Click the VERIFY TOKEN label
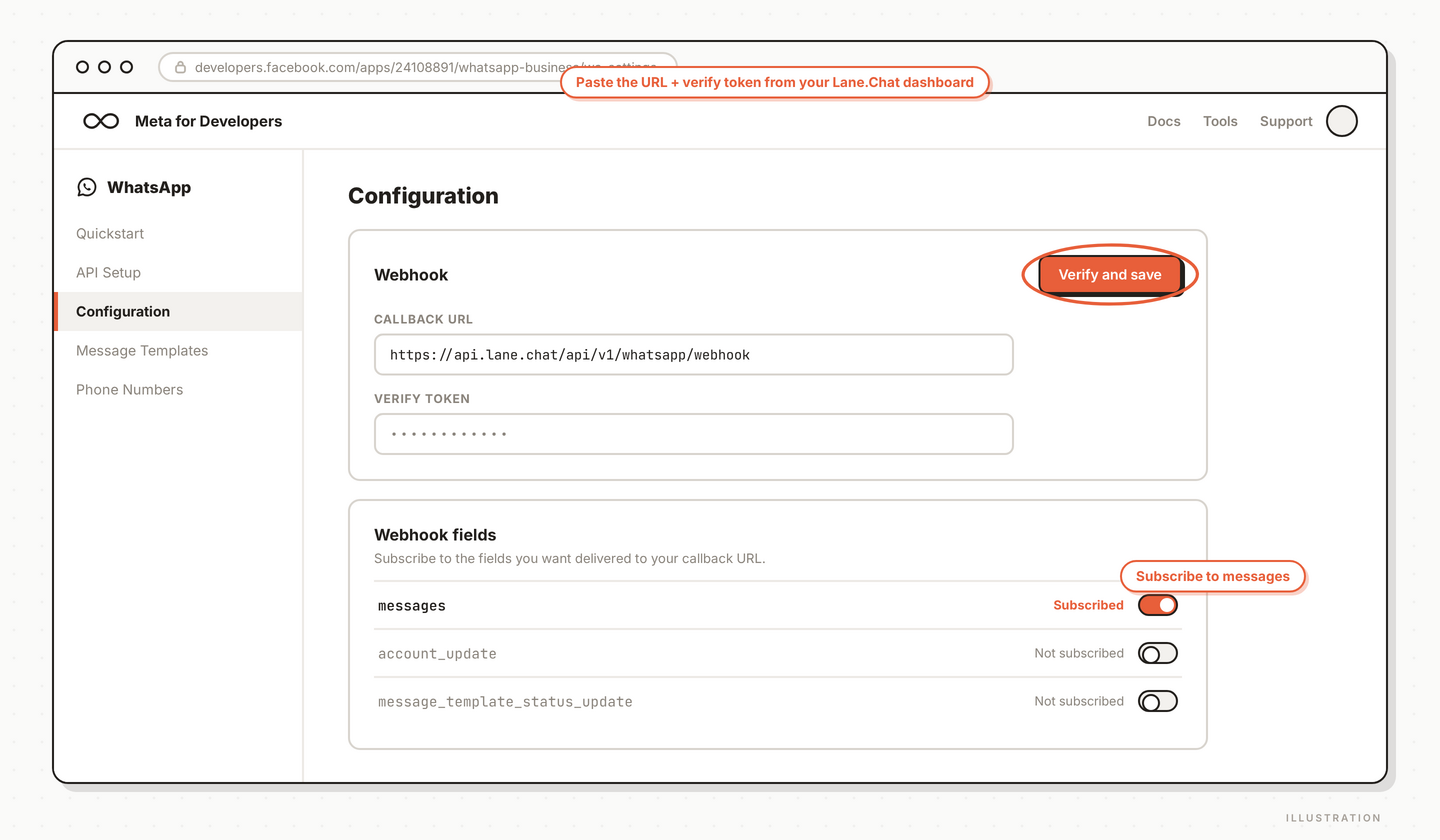The image size is (1440, 840). [422, 399]
